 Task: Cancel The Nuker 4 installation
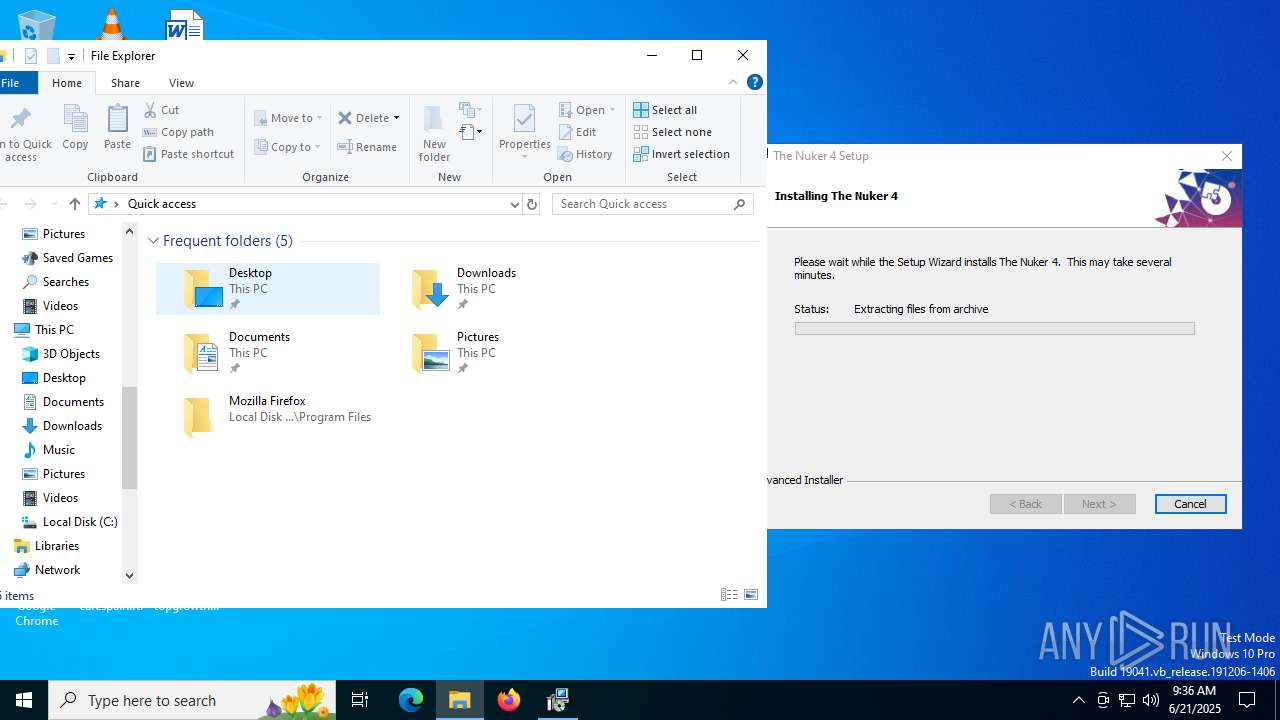[x=1190, y=504]
